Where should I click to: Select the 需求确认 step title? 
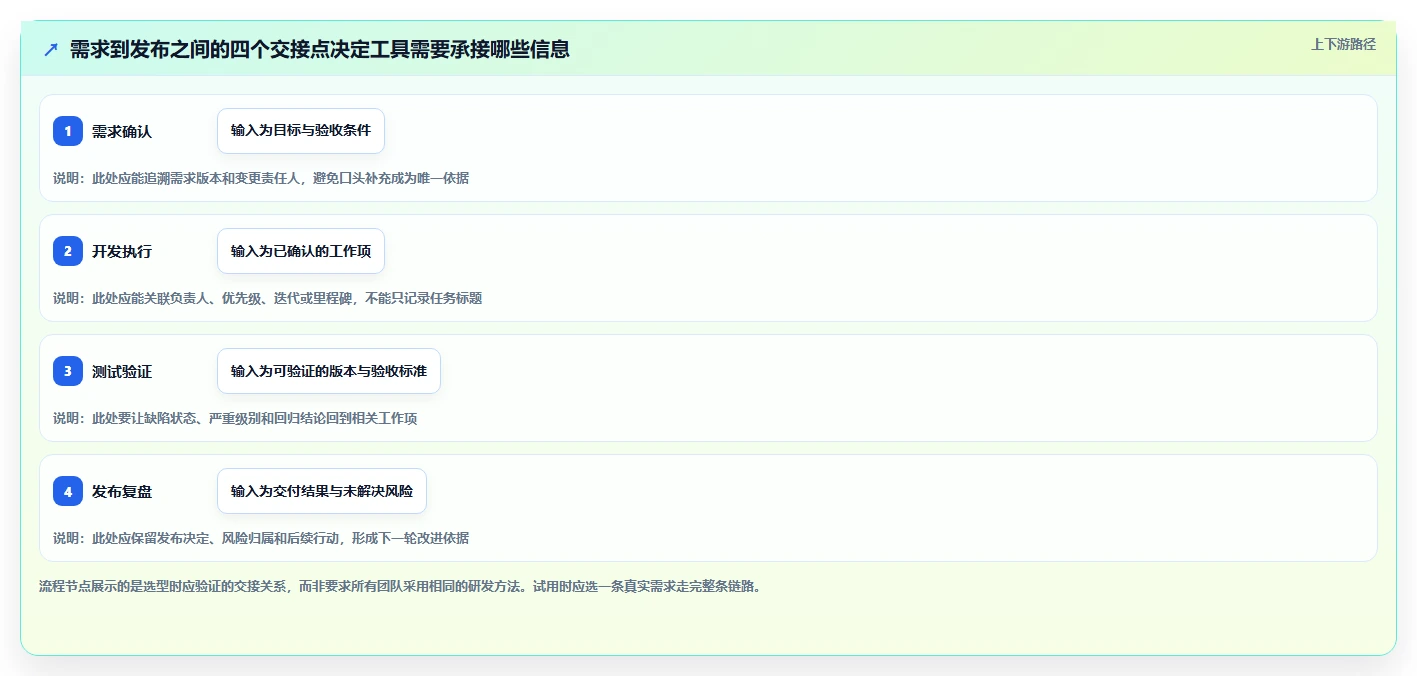(122, 131)
